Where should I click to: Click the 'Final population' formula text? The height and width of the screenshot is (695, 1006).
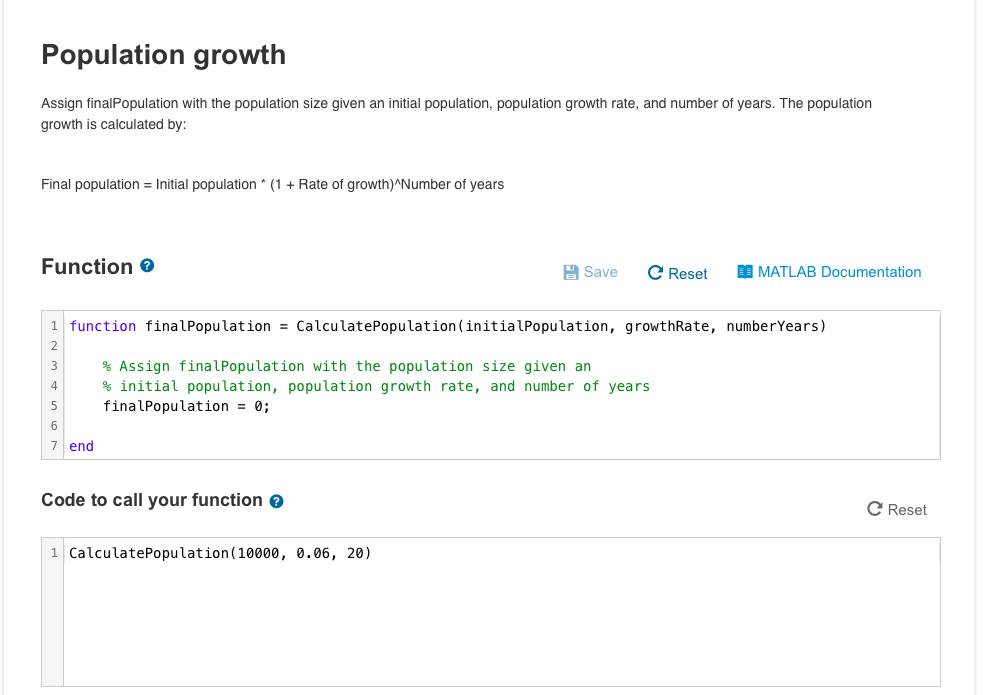coord(272,184)
